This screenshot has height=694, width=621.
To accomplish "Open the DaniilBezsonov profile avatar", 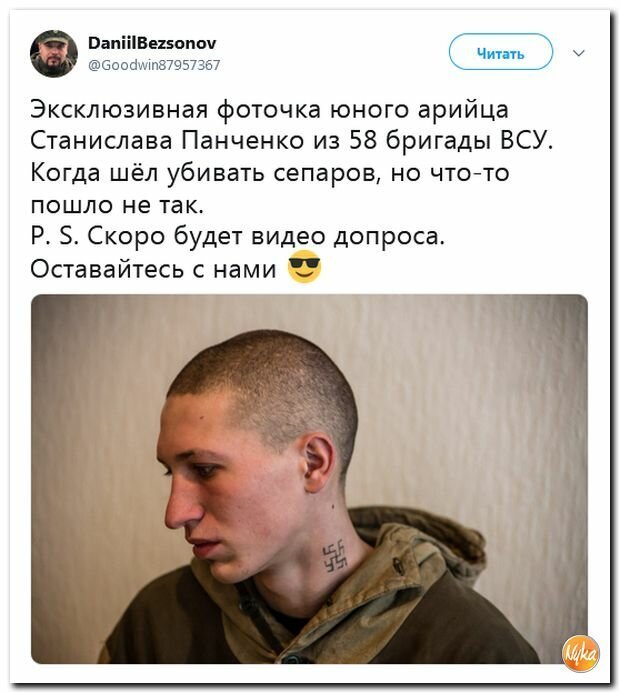I will (54, 54).
